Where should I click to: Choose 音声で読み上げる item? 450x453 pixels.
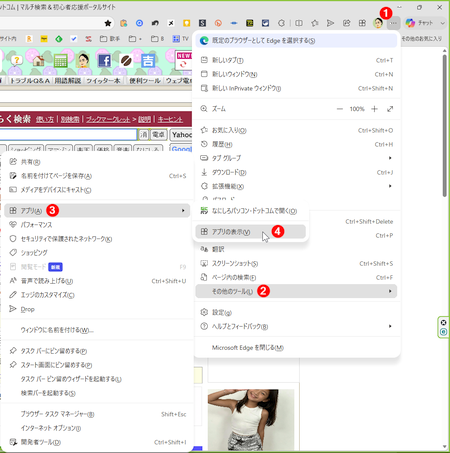coord(97,281)
